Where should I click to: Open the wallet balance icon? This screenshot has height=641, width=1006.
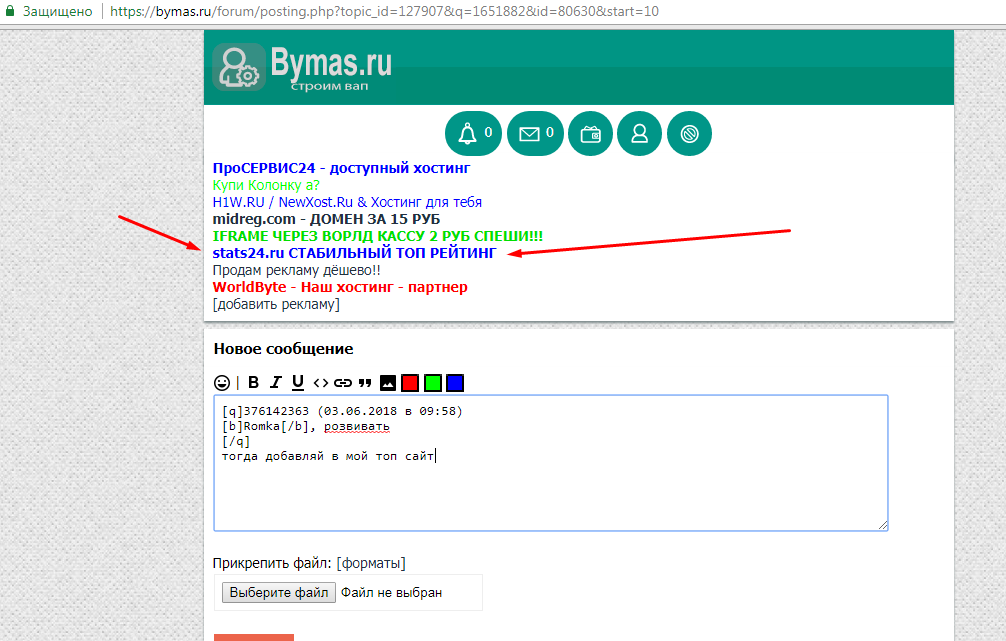590,134
